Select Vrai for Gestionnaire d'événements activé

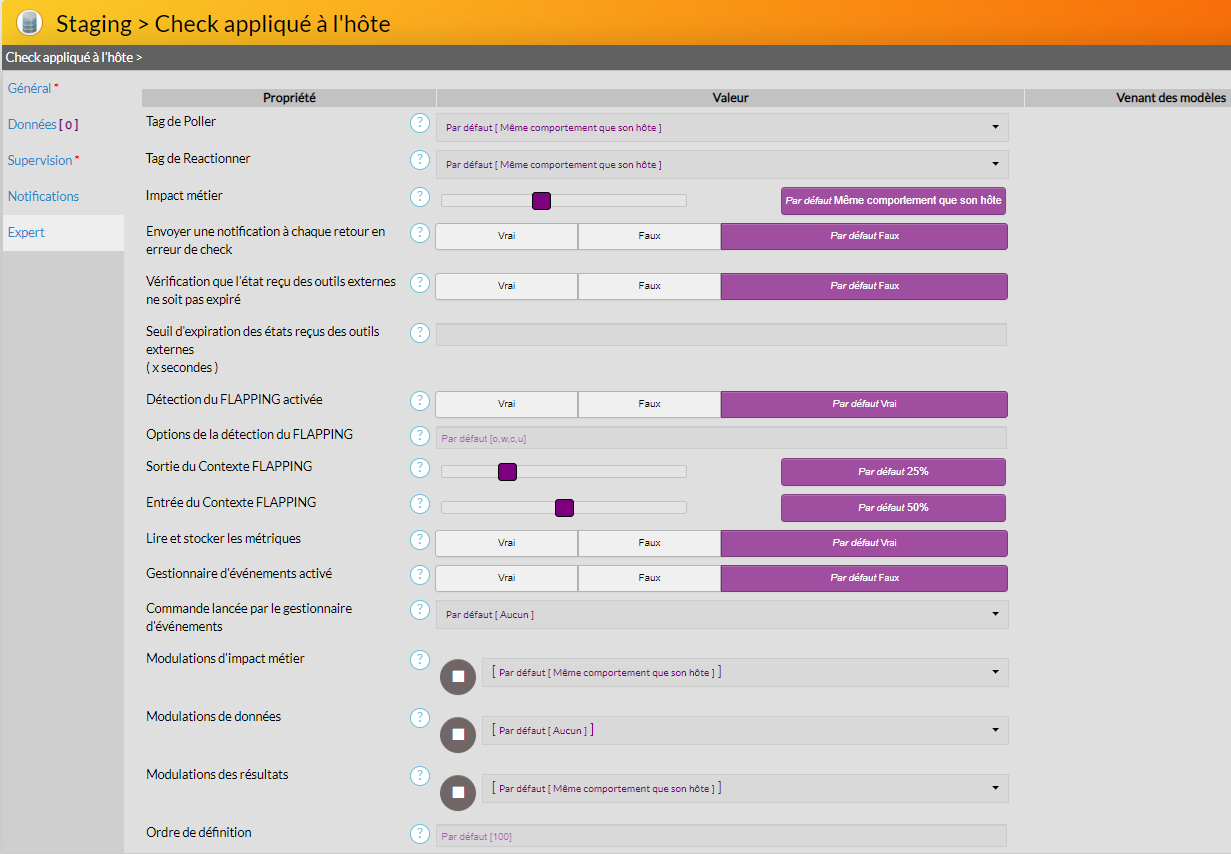(x=507, y=578)
